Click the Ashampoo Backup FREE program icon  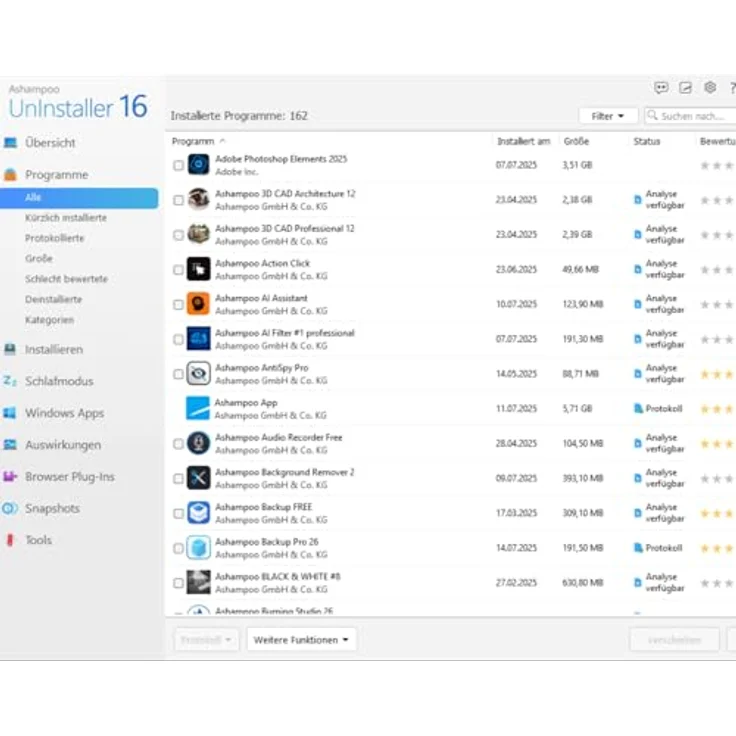[x=199, y=513]
